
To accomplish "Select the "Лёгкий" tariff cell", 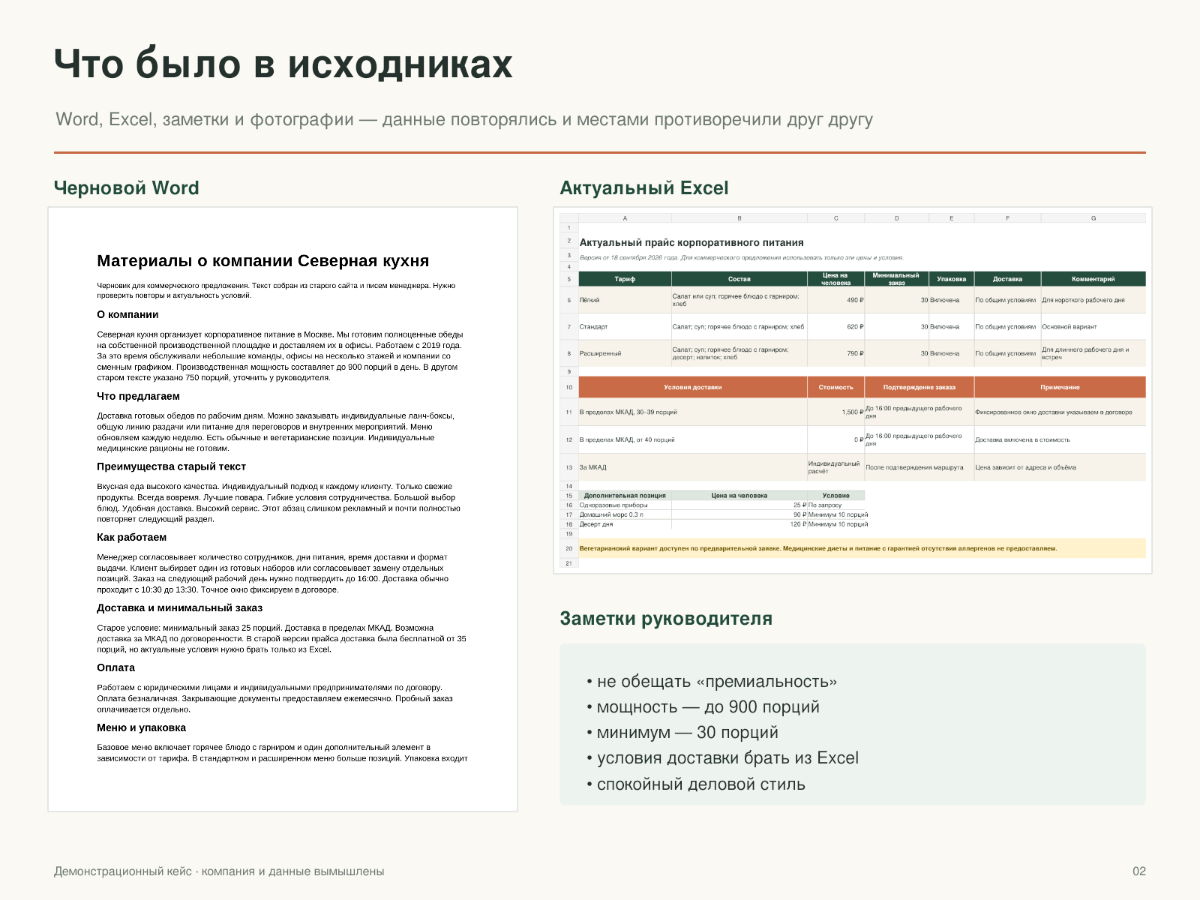I will click(624, 299).
